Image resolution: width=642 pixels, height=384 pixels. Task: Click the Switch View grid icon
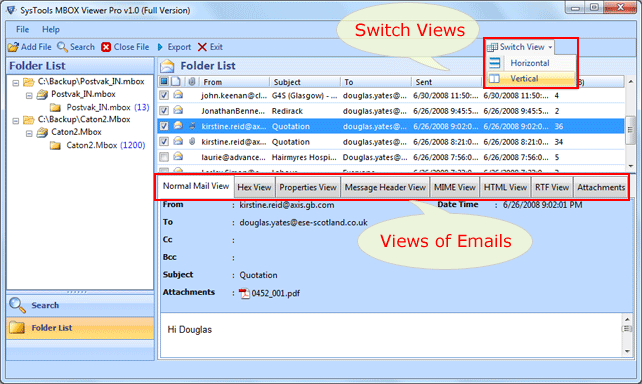tap(492, 47)
